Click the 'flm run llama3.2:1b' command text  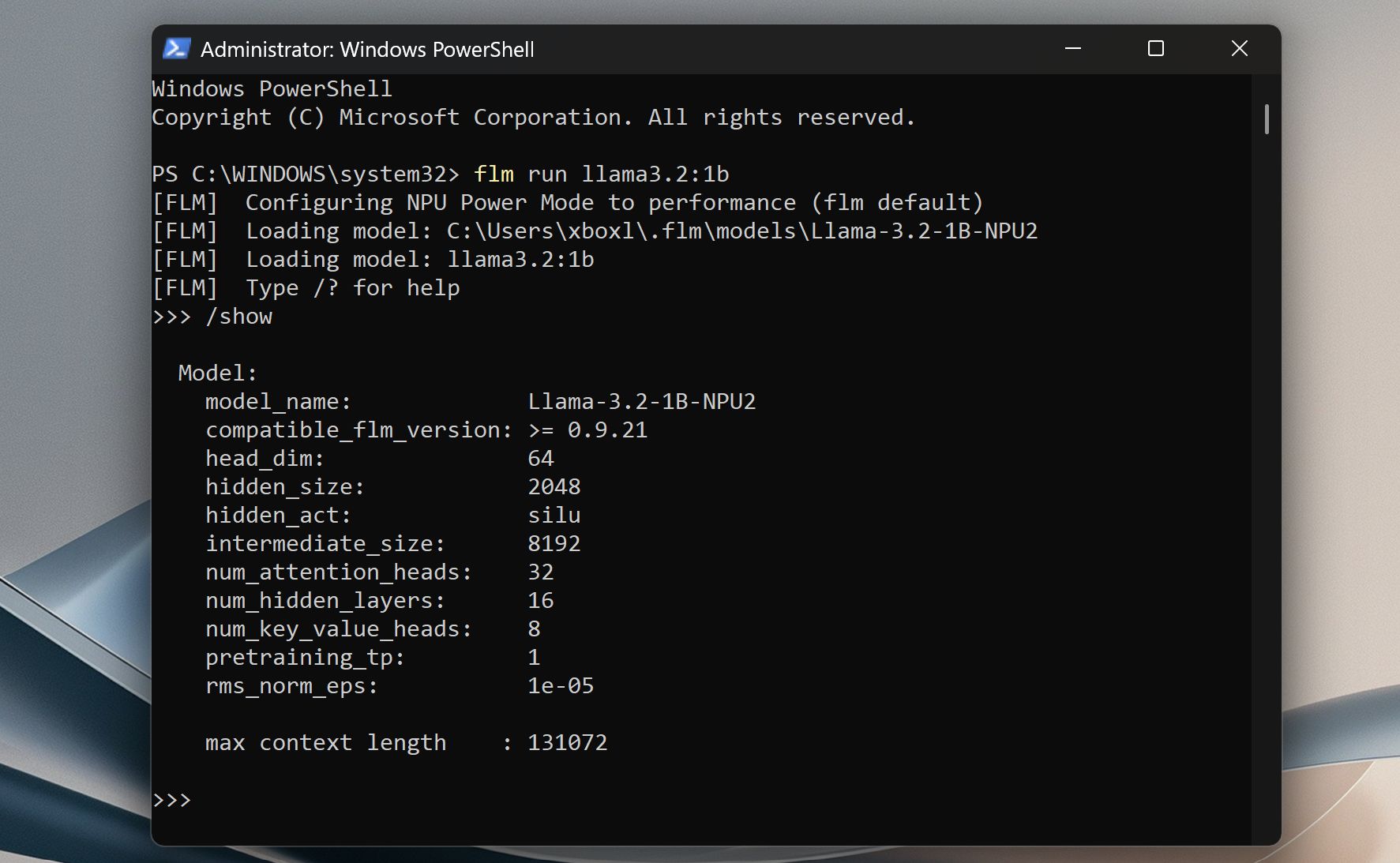[601, 174]
